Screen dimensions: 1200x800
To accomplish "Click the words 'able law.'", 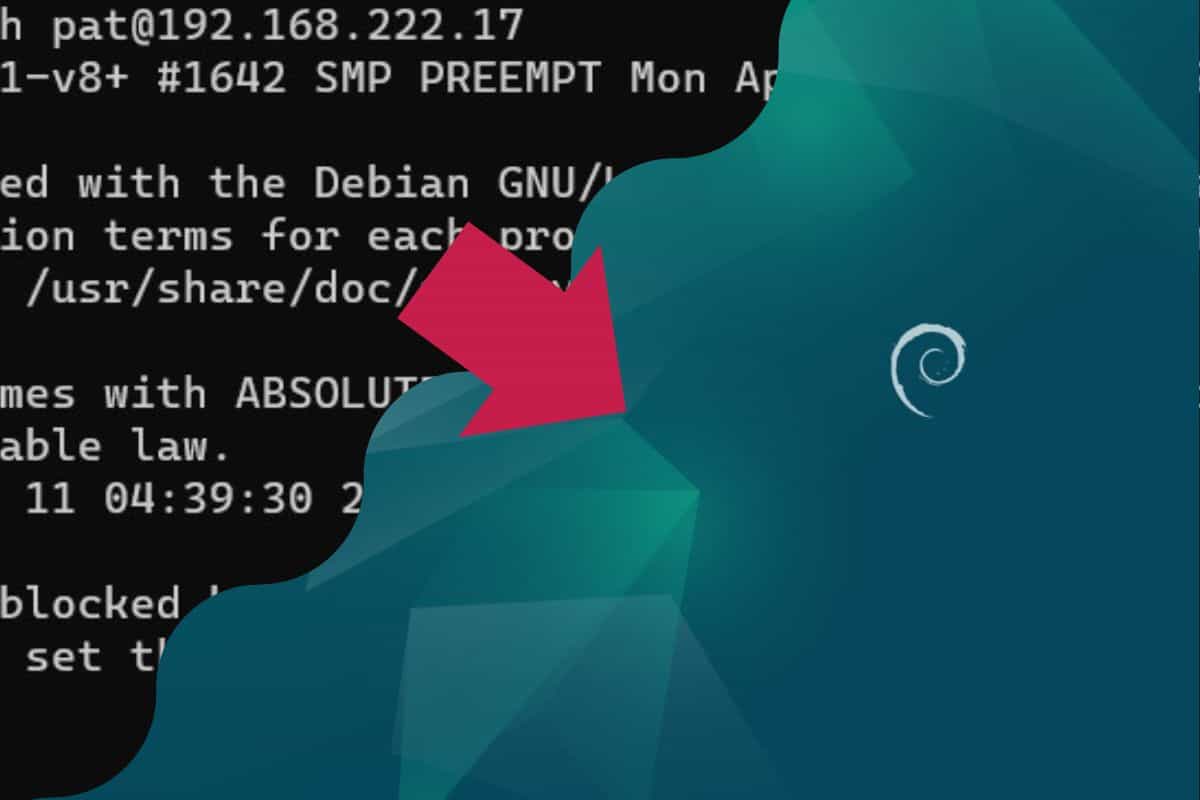I will tap(115, 446).
